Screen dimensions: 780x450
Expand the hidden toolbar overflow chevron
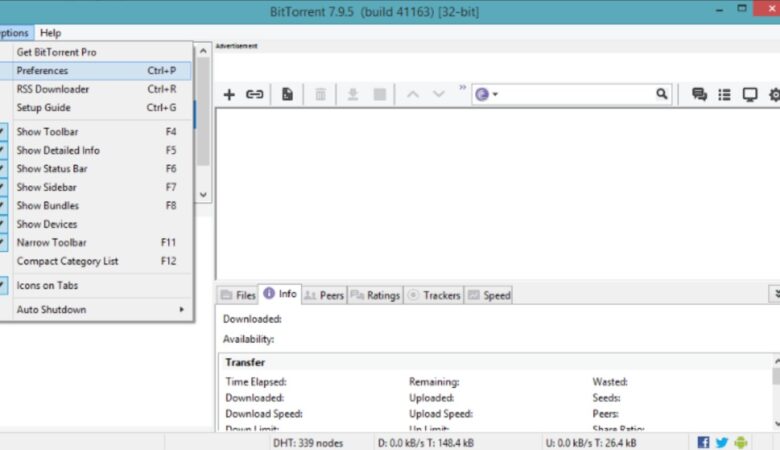462,89
